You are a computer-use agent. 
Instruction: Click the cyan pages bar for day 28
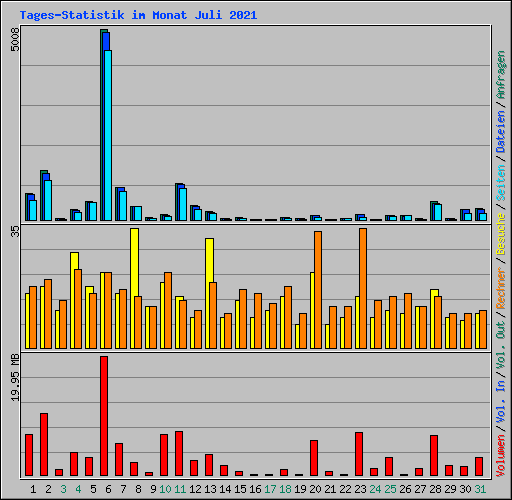(438, 212)
